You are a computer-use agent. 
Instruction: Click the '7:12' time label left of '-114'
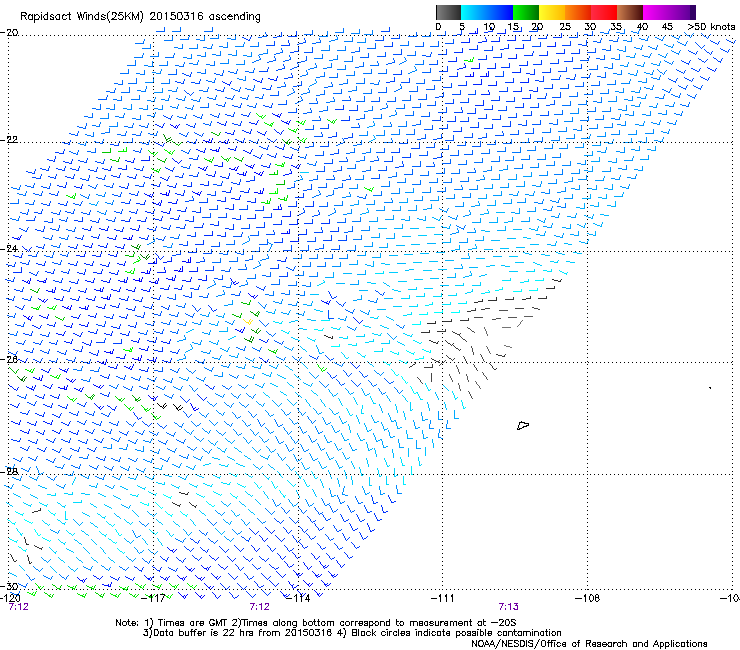click(260, 607)
